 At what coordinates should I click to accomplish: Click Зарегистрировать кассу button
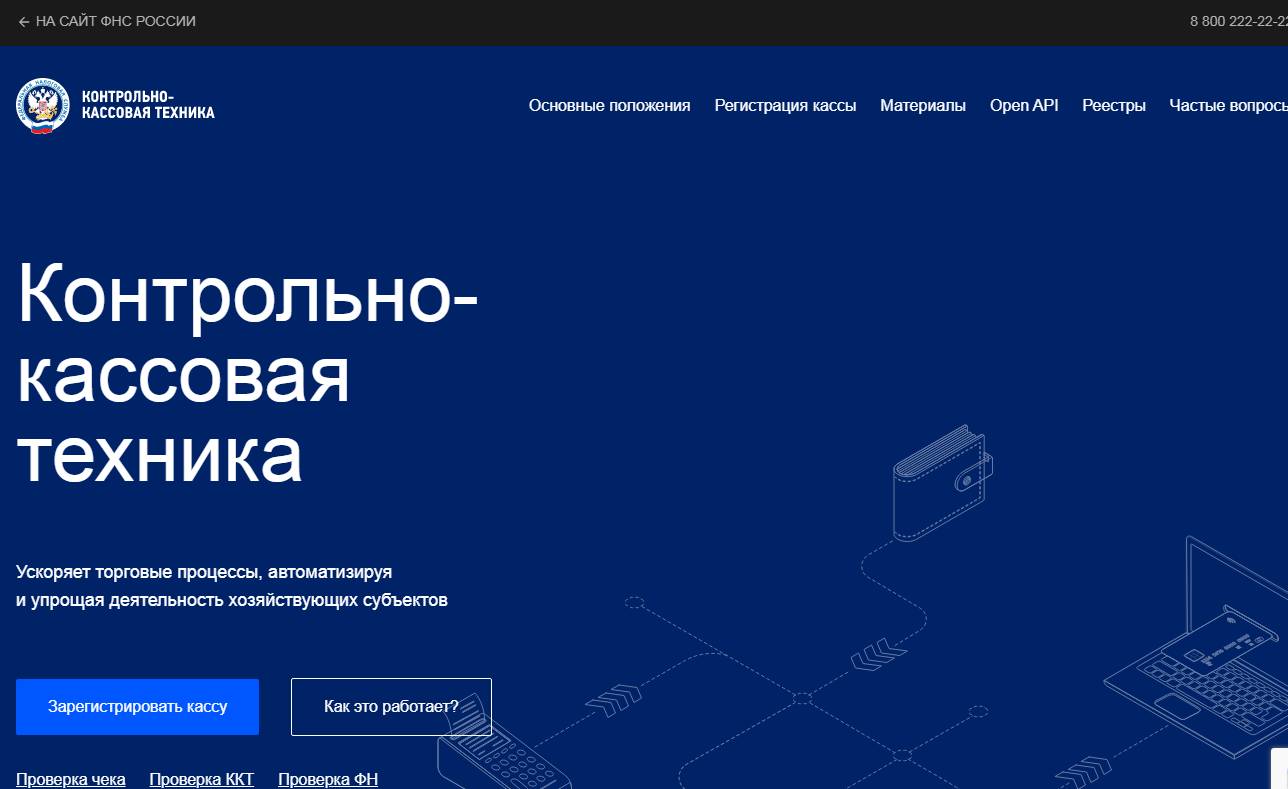point(137,707)
